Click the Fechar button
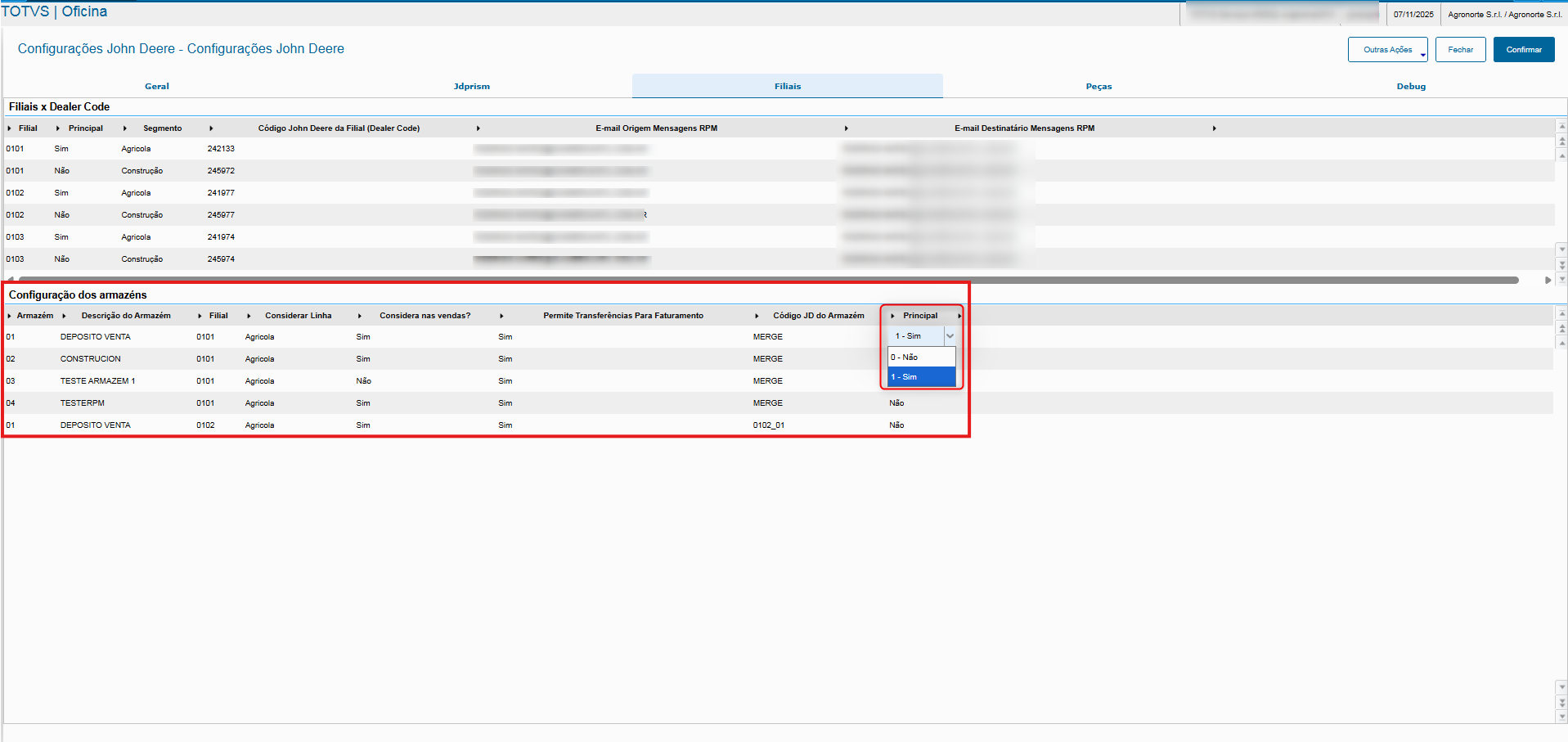The height and width of the screenshot is (742, 1568). click(1460, 49)
